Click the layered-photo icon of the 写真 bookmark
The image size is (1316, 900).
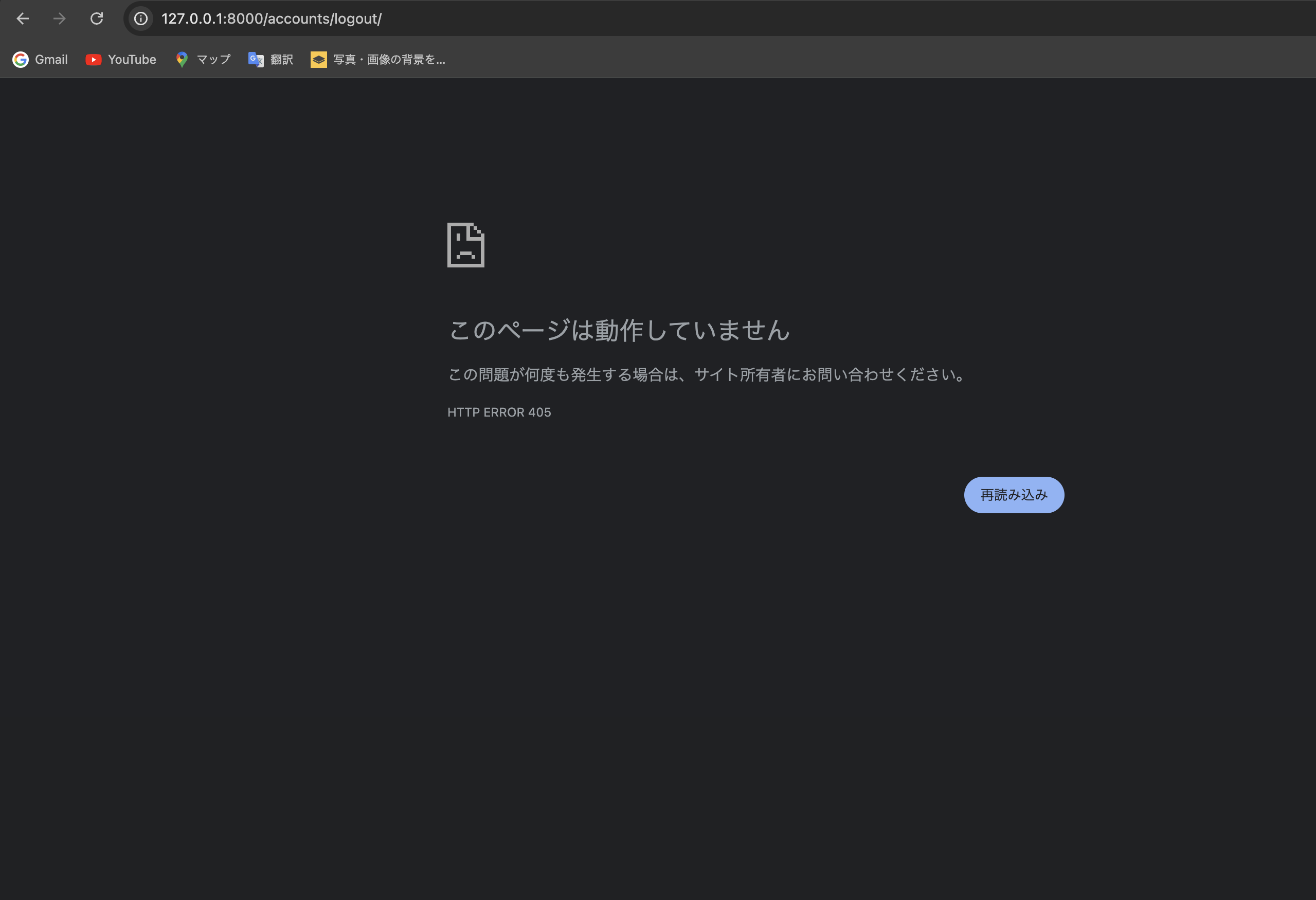tap(318, 59)
